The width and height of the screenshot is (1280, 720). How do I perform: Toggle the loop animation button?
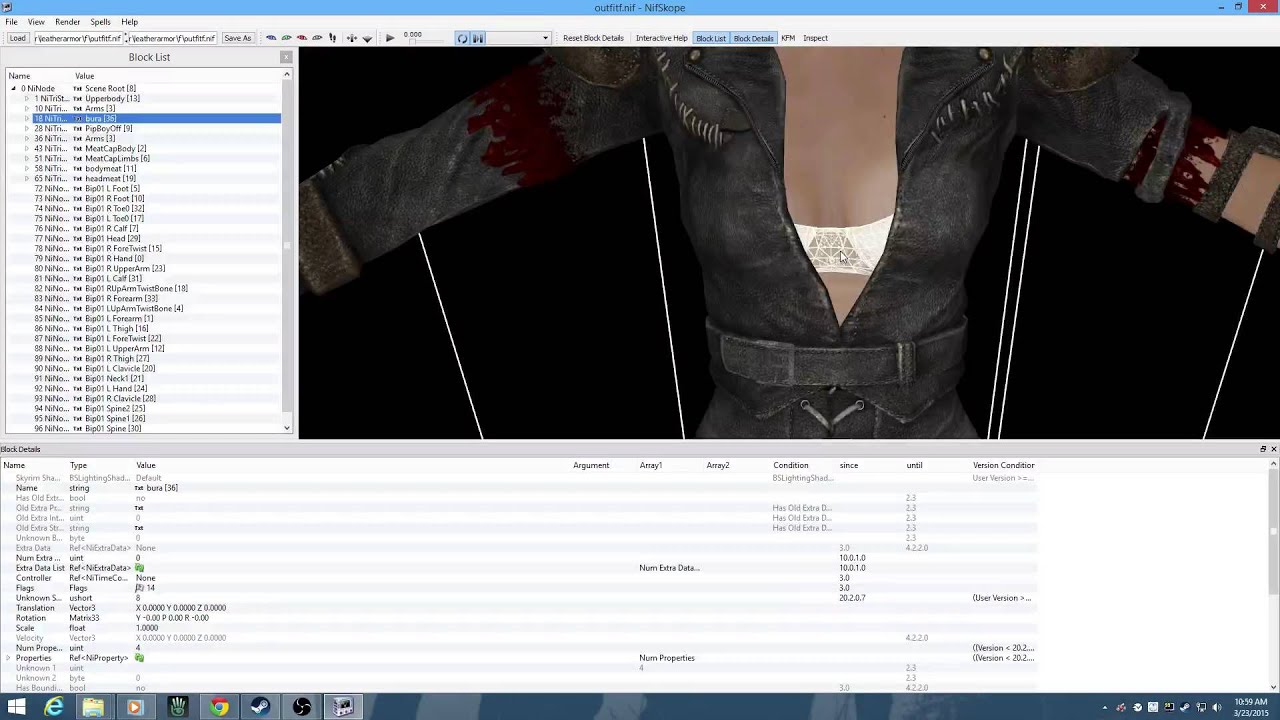point(462,38)
